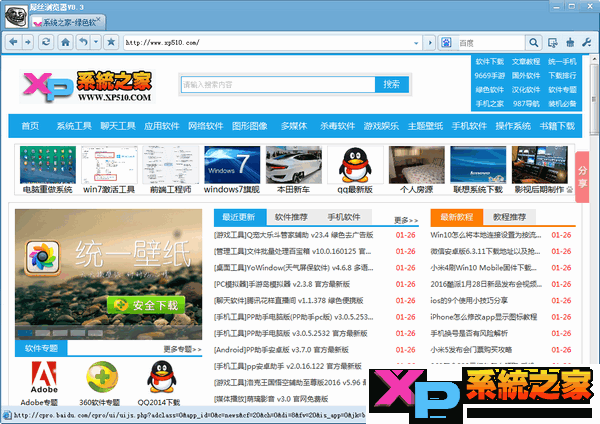Click the status bar page icon
The height and width of the screenshot is (424, 600).
7,416
